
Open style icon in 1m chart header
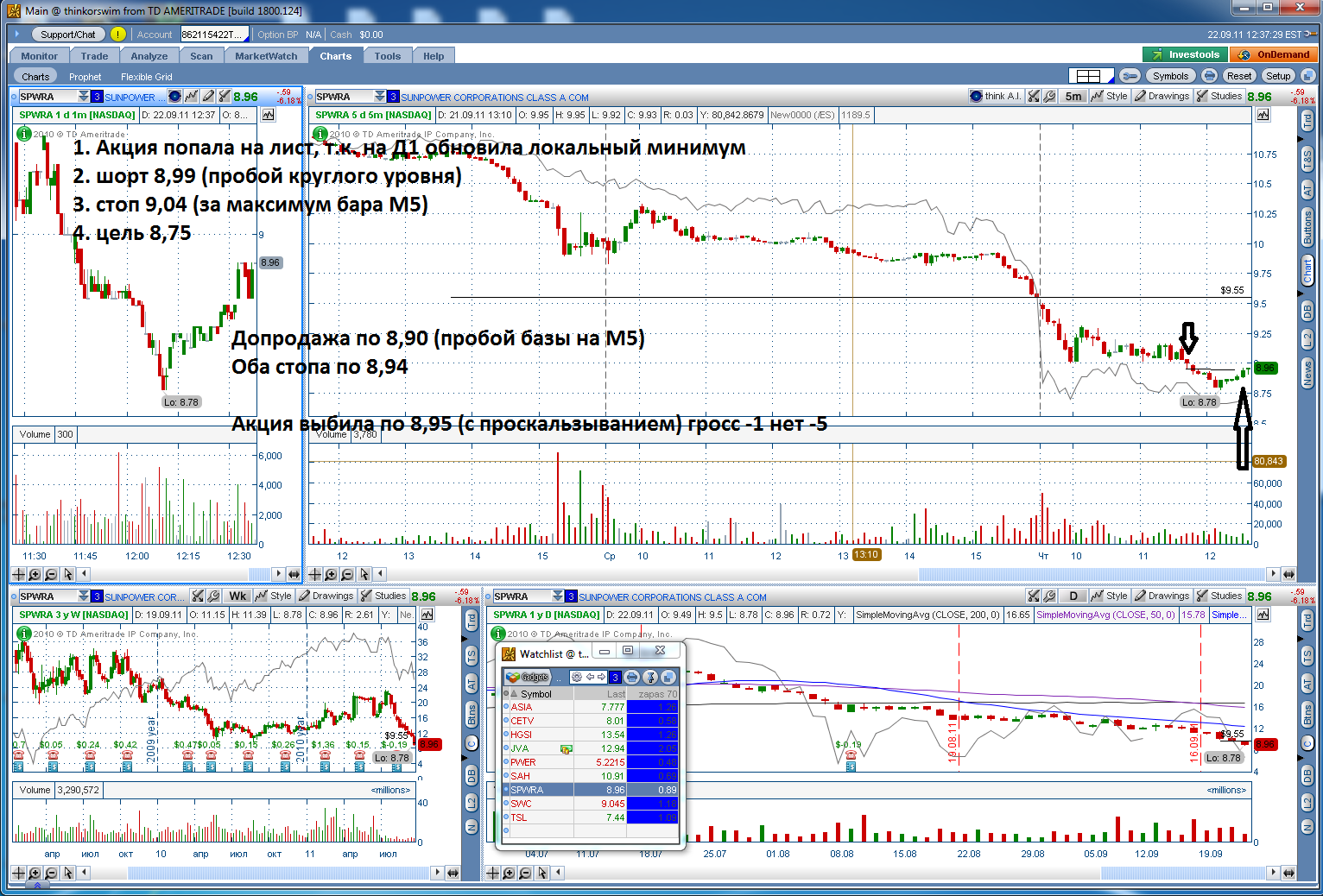tap(192, 97)
